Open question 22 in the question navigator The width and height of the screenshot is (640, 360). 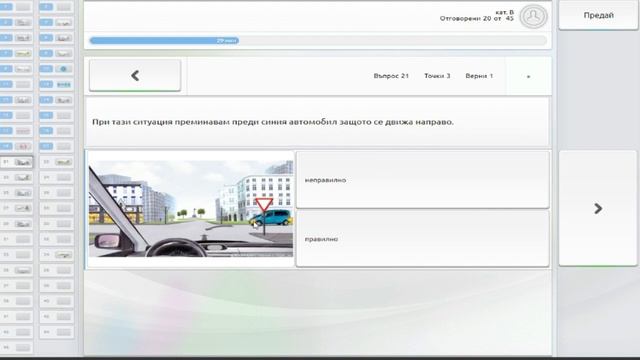pos(56,162)
